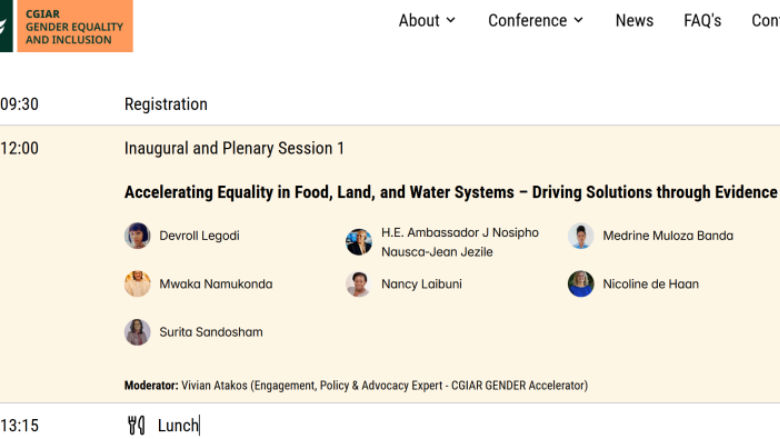Click Ambassador Nosipho's avatar photo

pyautogui.click(x=359, y=242)
